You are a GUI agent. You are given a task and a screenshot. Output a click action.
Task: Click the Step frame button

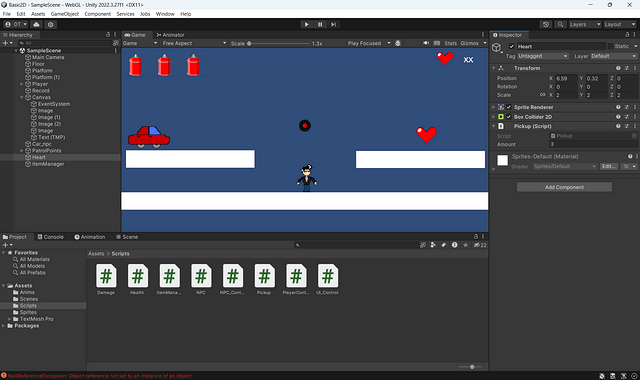[333, 24]
